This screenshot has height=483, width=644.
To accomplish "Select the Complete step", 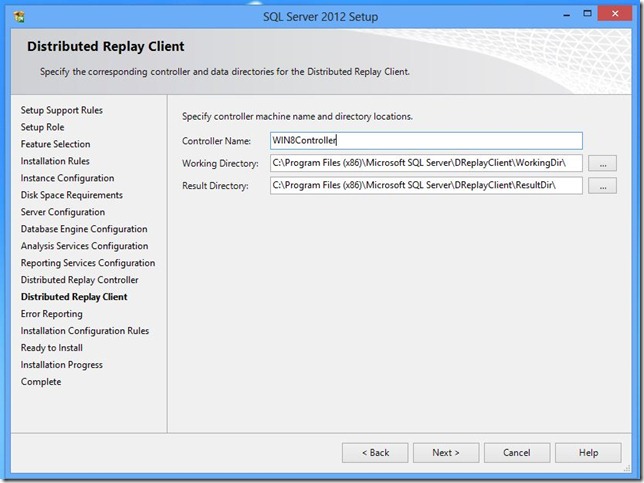I will pos(41,382).
